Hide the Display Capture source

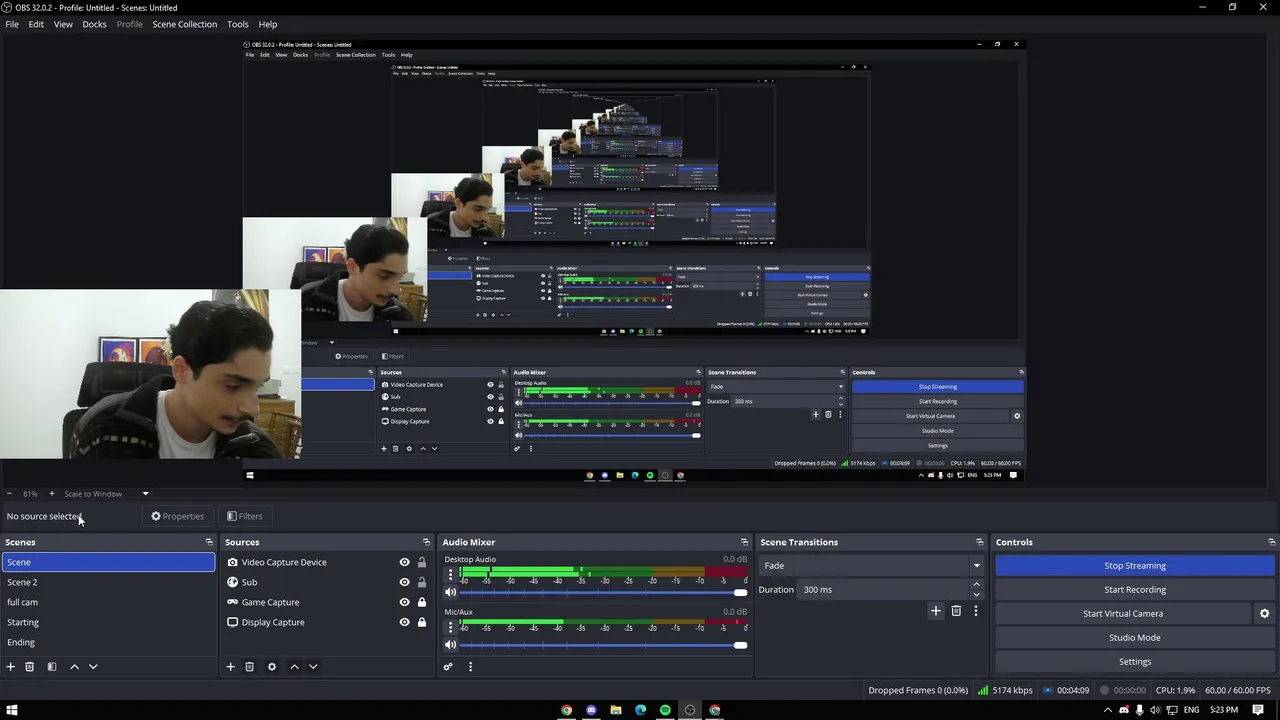click(404, 622)
